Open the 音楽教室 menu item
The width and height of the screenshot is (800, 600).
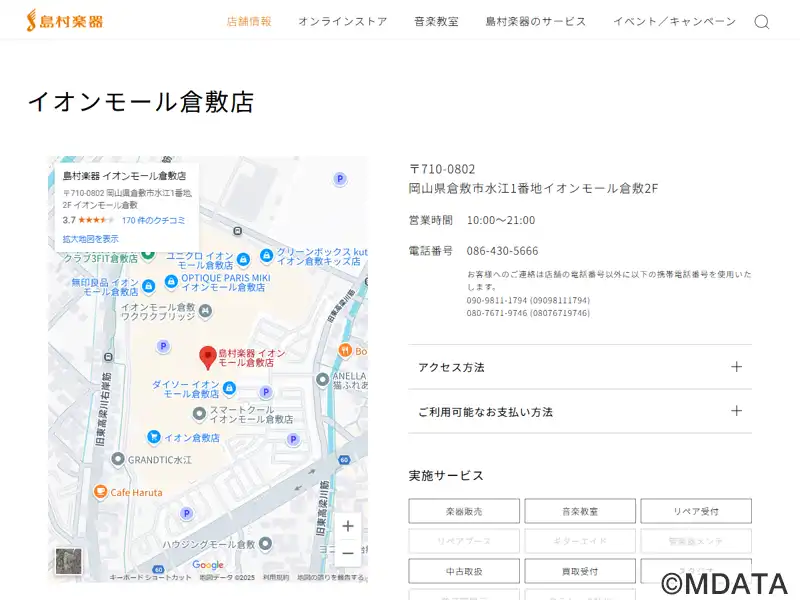436,21
